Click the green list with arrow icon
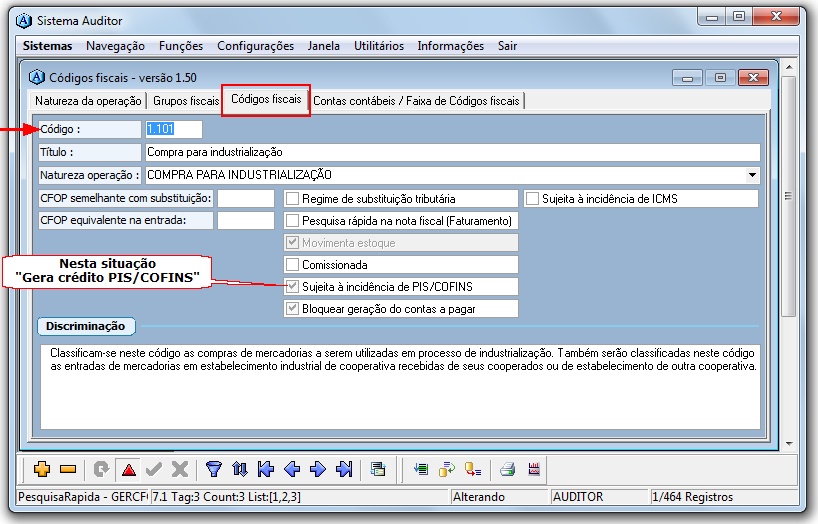This screenshot has height=524, width=818. tap(420, 469)
